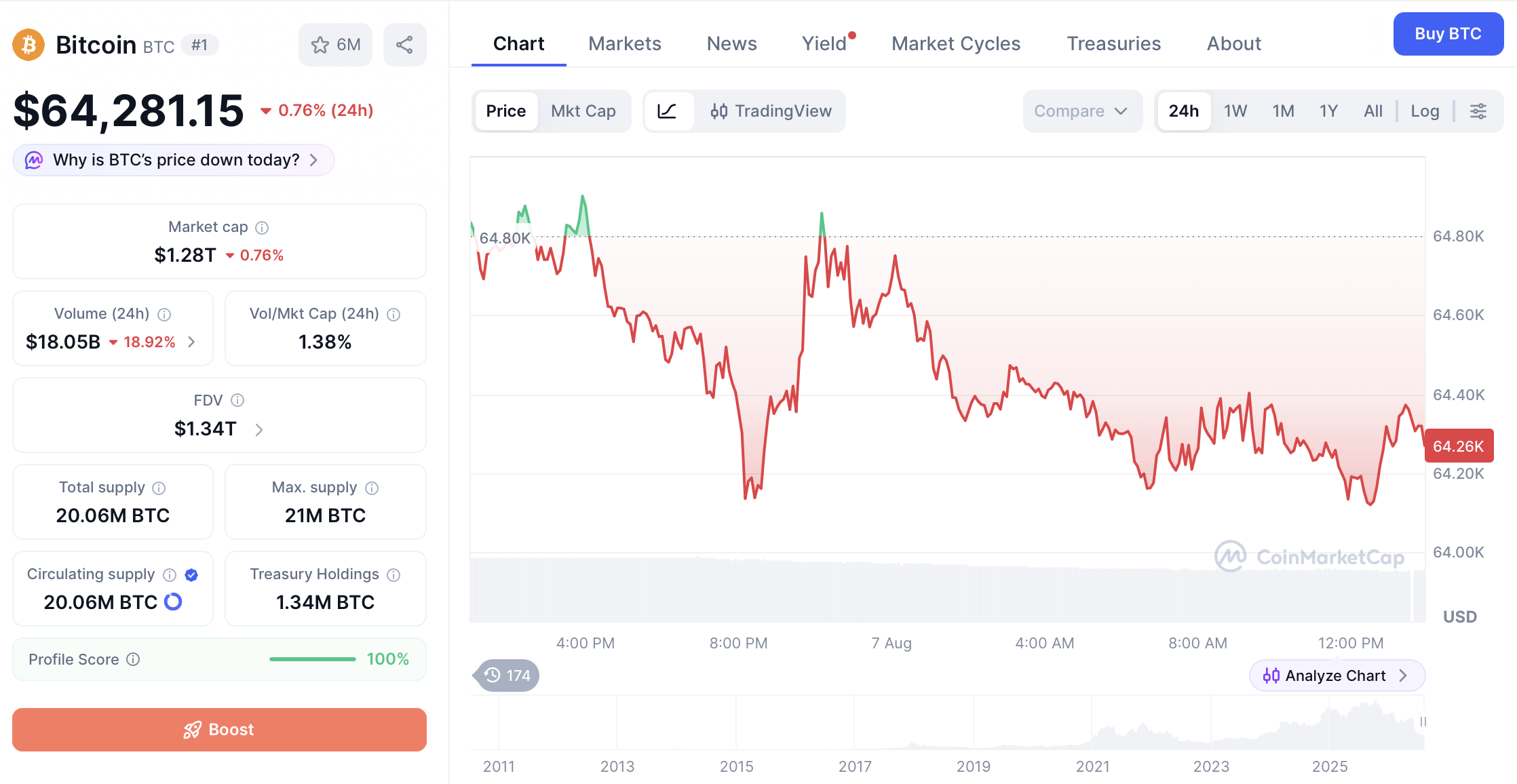The height and width of the screenshot is (784, 1517).
Task: Click the Profile Score info icon
Action: click(134, 659)
